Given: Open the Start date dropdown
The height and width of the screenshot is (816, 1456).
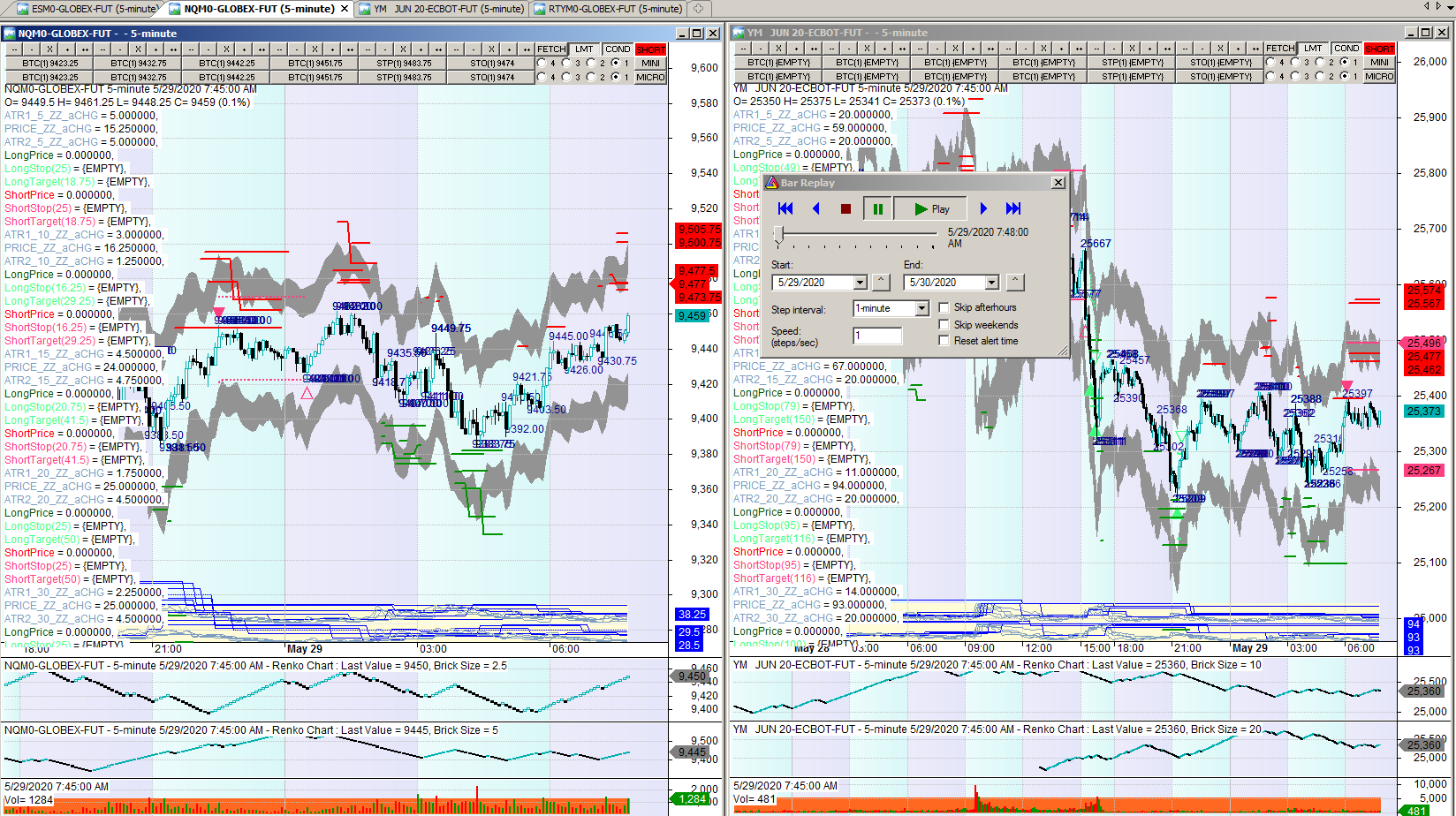Looking at the screenshot, I should (860, 283).
